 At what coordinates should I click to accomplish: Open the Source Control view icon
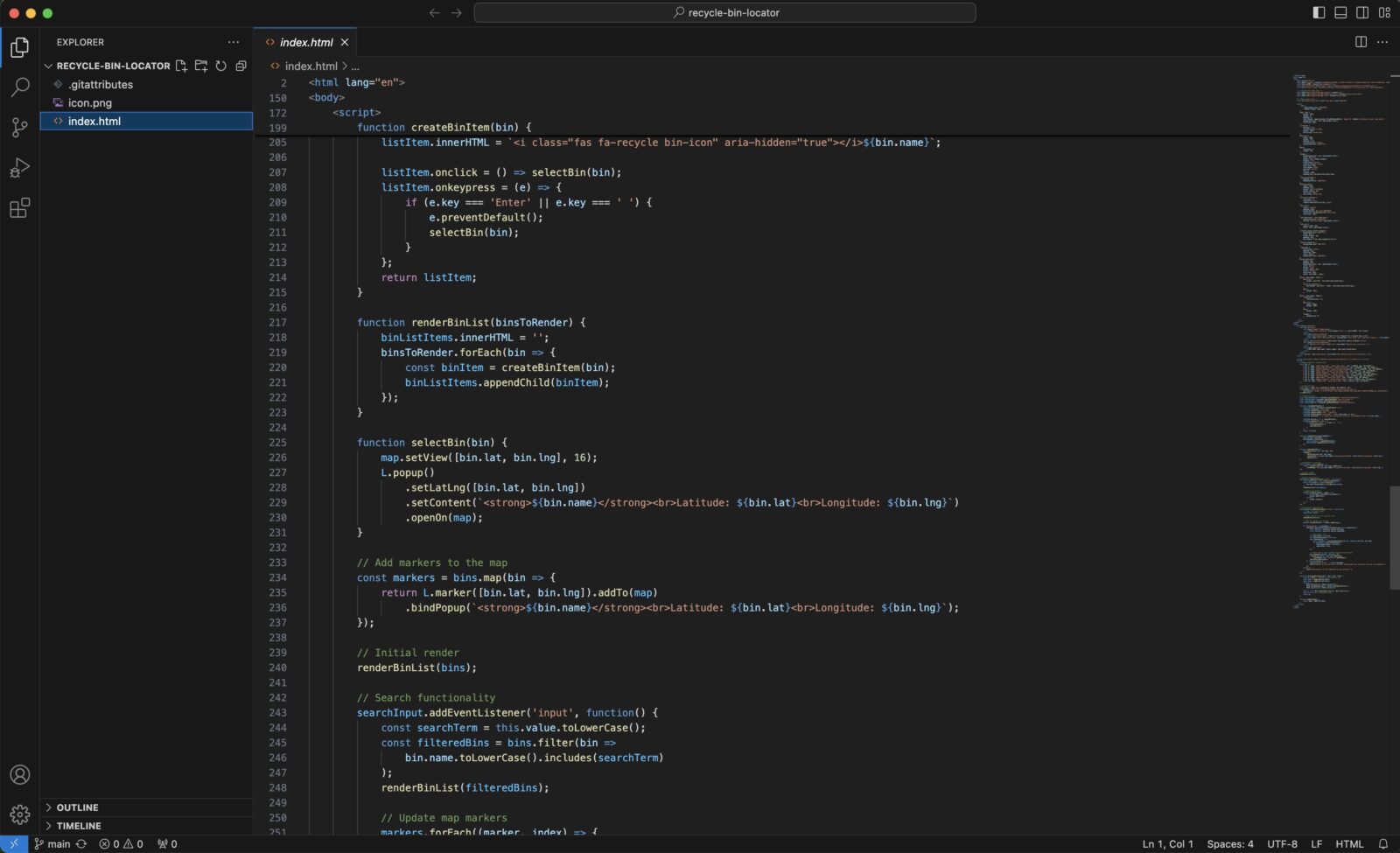point(19,128)
